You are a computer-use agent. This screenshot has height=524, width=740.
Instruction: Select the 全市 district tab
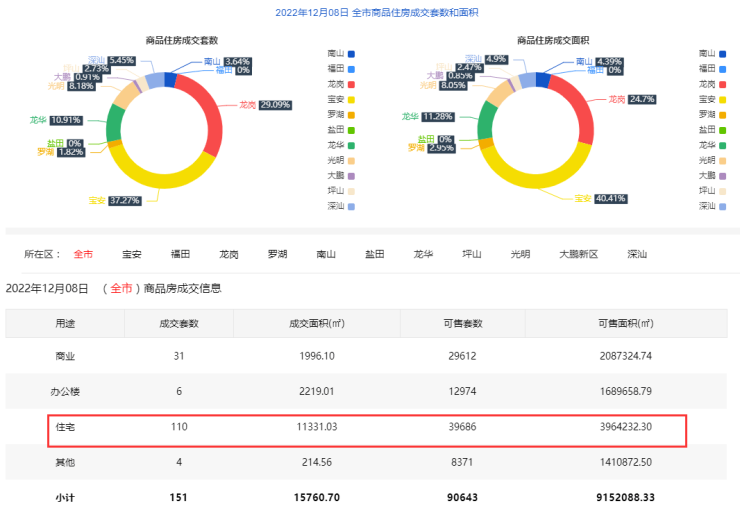click(83, 254)
